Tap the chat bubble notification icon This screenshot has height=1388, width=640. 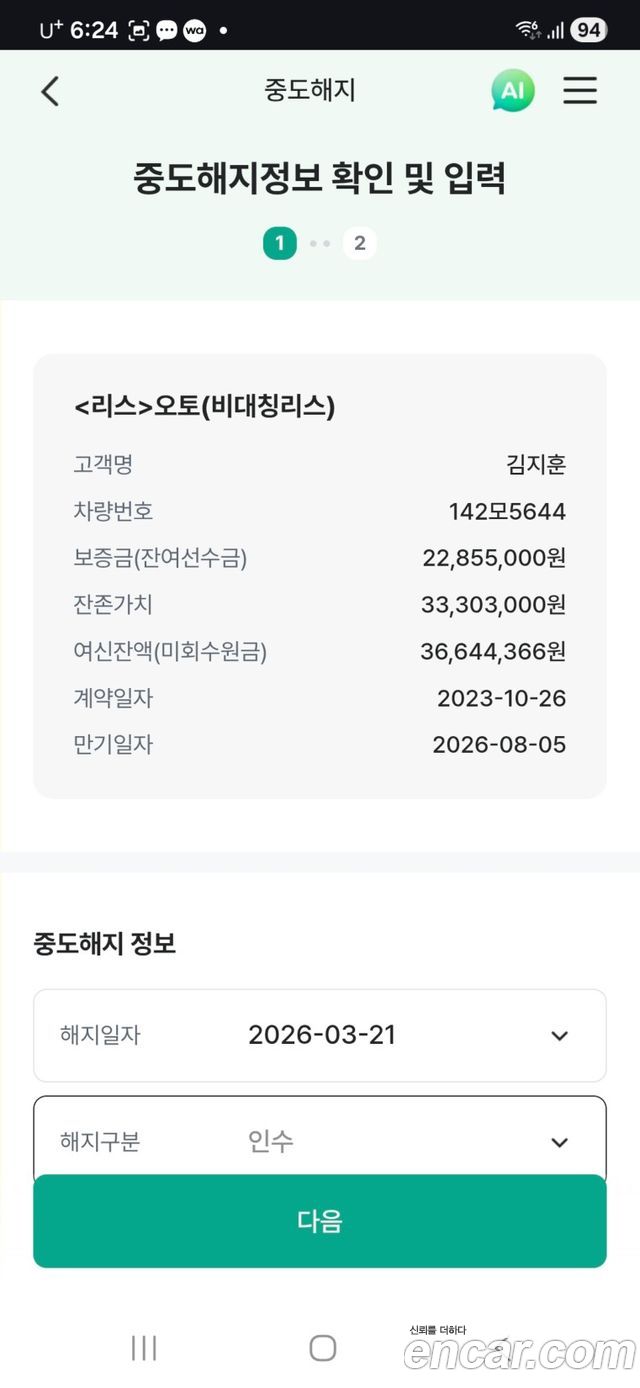point(166,31)
